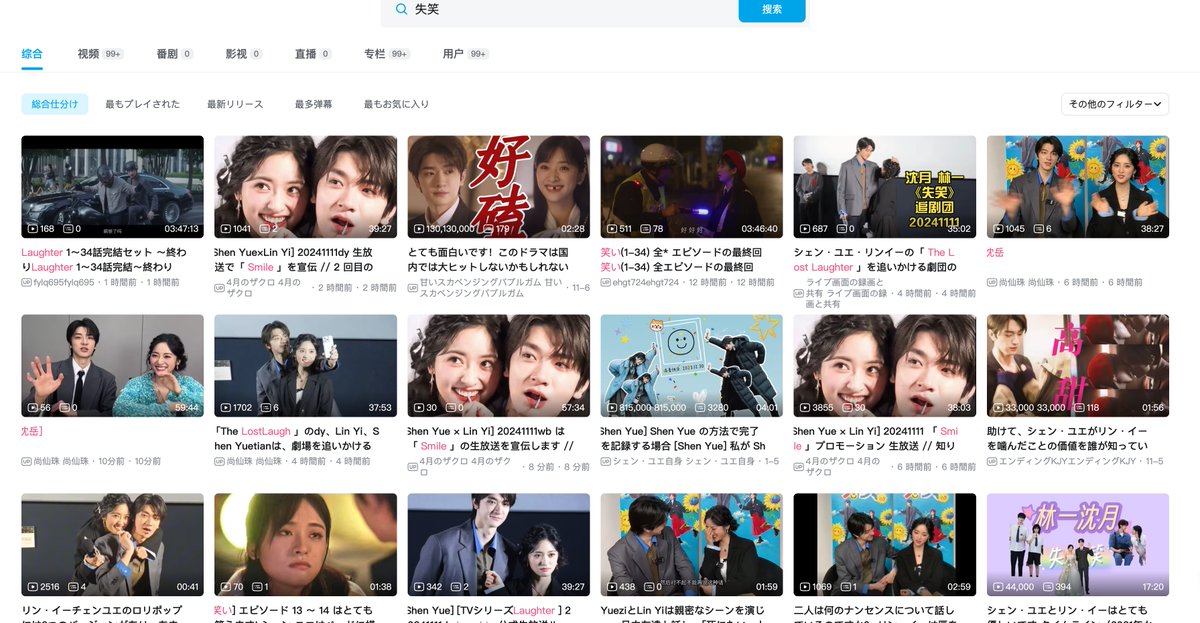Switch to the 视频 tab
1200x623 pixels.
click(x=88, y=55)
